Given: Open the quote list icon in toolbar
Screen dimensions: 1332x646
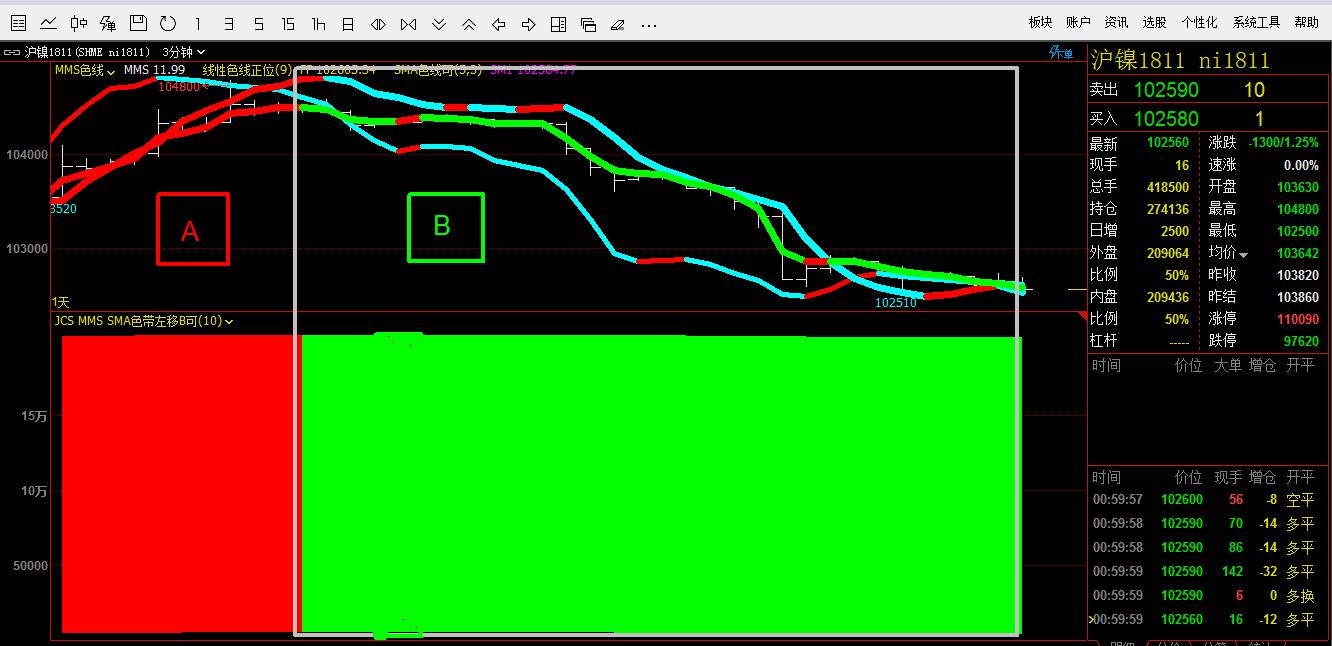Looking at the screenshot, I should click(x=18, y=23).
